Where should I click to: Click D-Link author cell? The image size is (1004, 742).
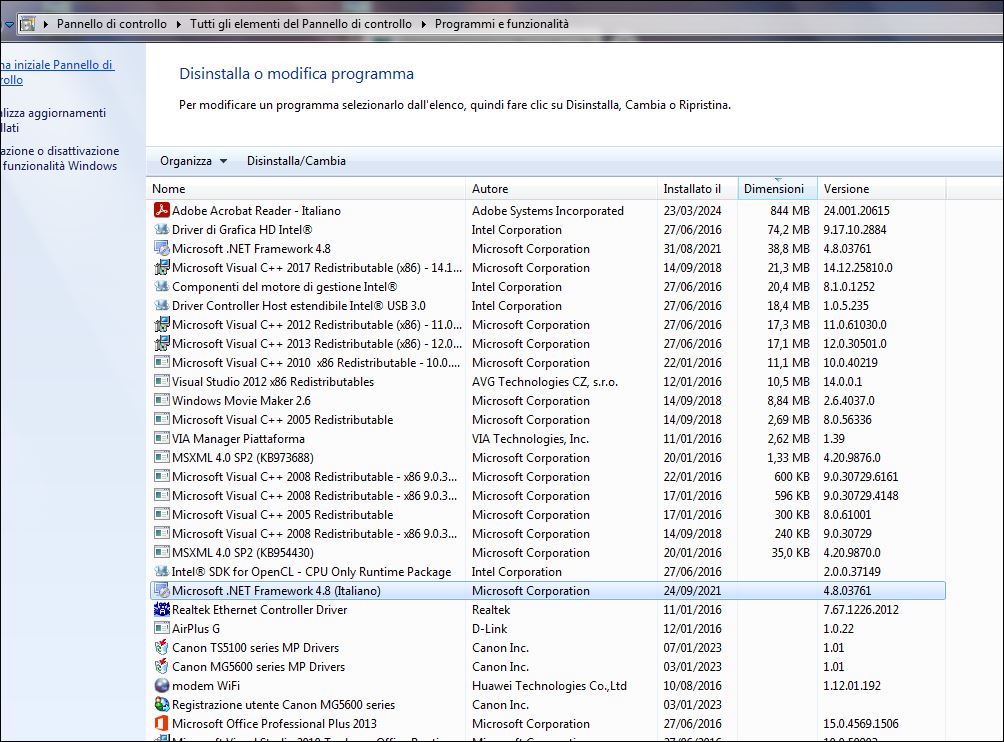[489, 629]
